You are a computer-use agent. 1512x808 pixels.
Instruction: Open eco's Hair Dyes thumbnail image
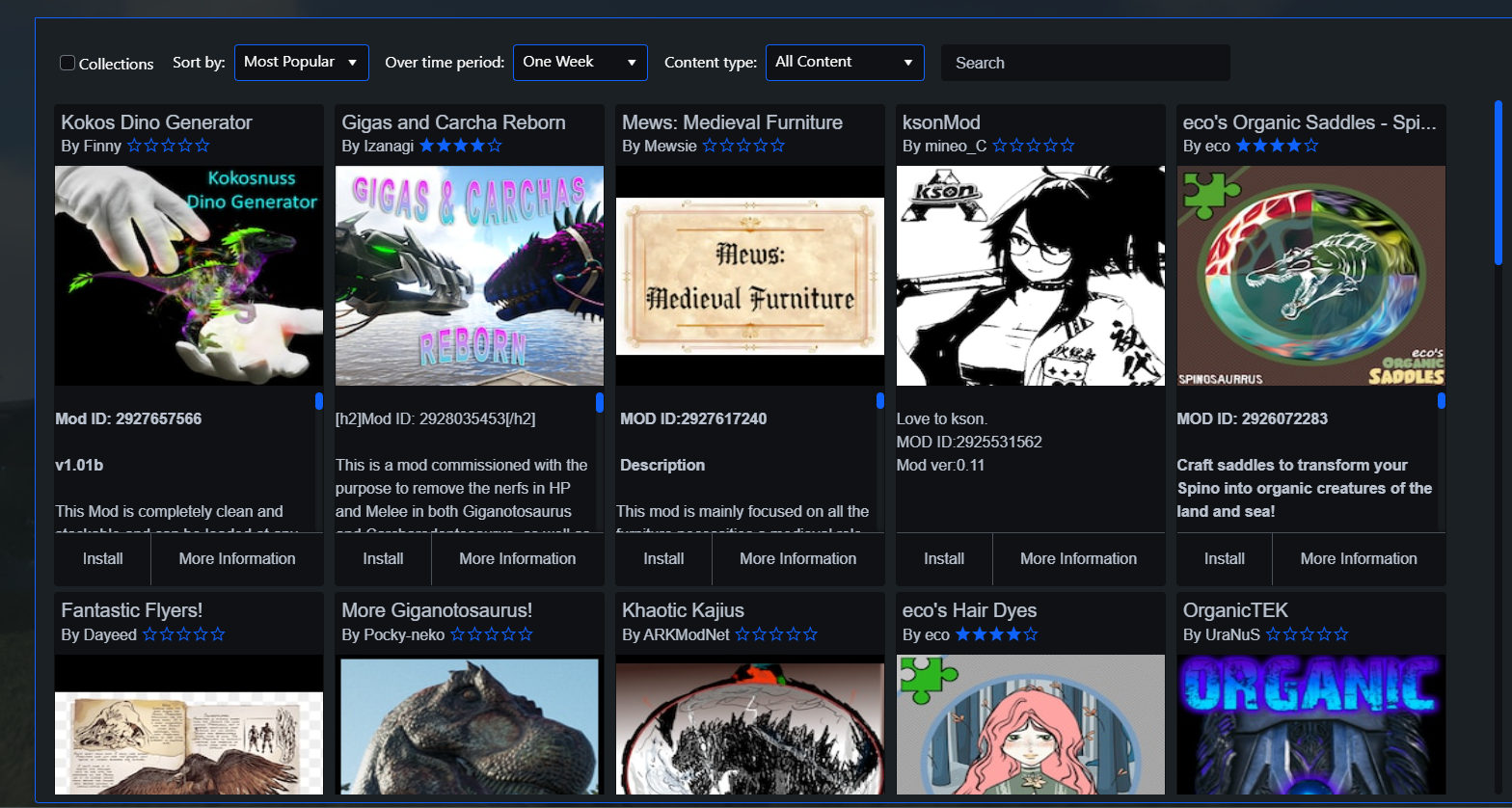point(1031,724)
